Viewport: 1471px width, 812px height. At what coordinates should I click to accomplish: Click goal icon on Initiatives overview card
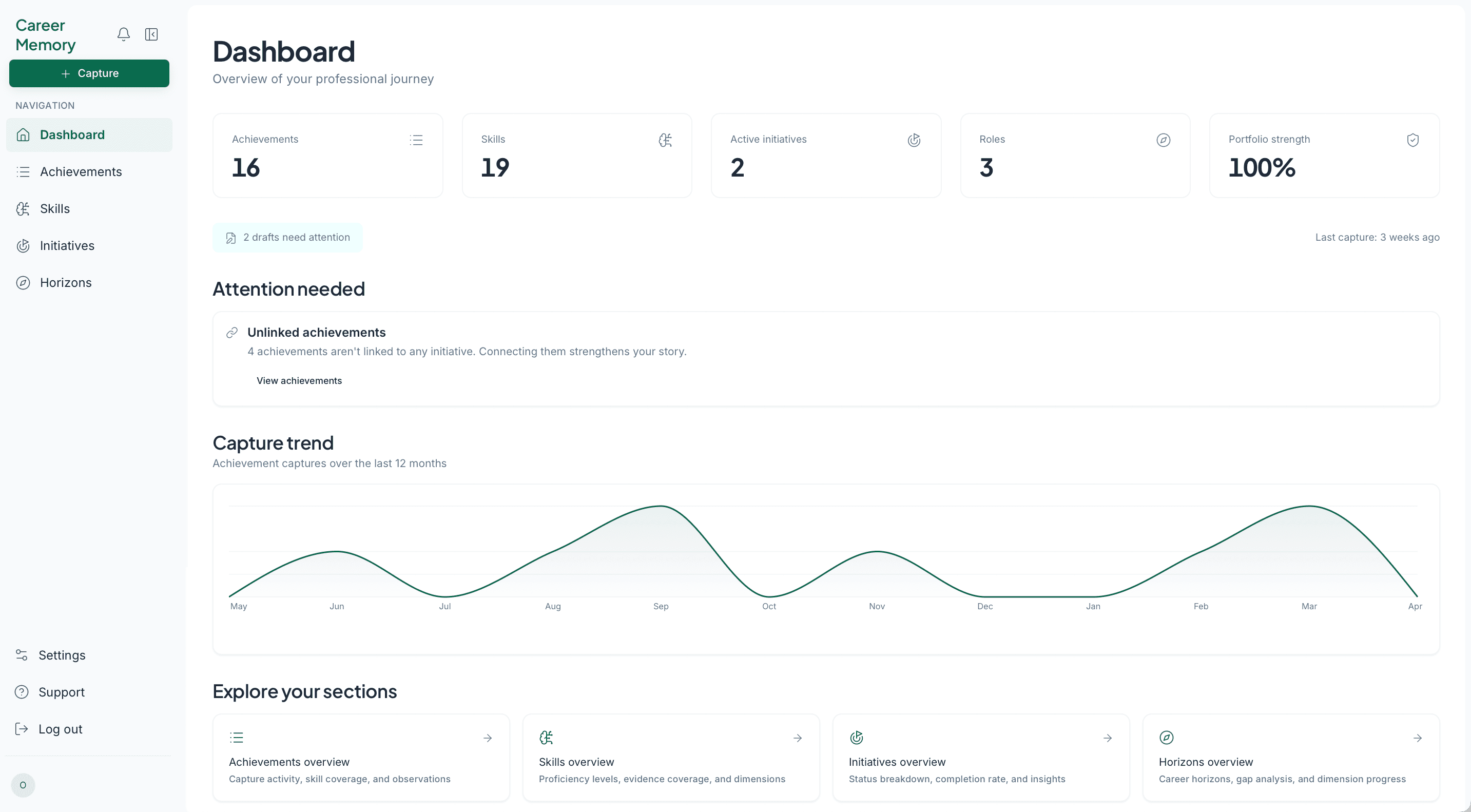pyautogui.click(x=857, y=738)
